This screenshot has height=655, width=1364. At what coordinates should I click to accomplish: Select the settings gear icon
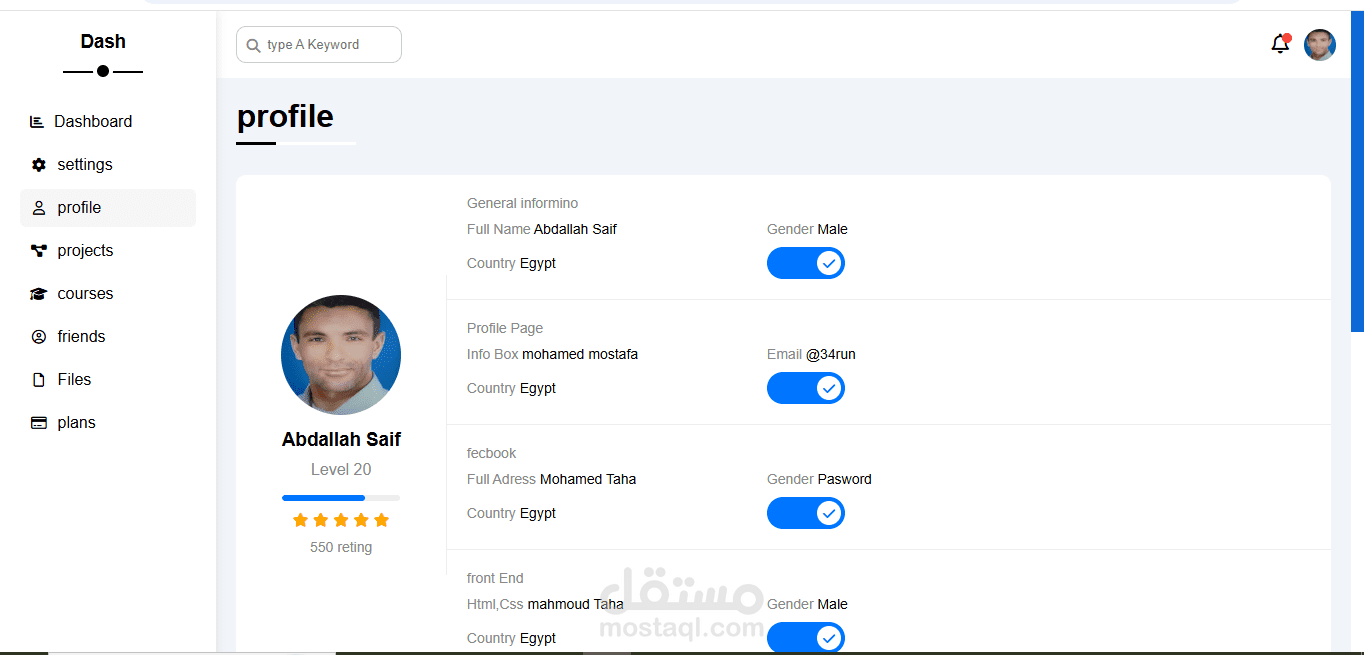coord(37,164)
